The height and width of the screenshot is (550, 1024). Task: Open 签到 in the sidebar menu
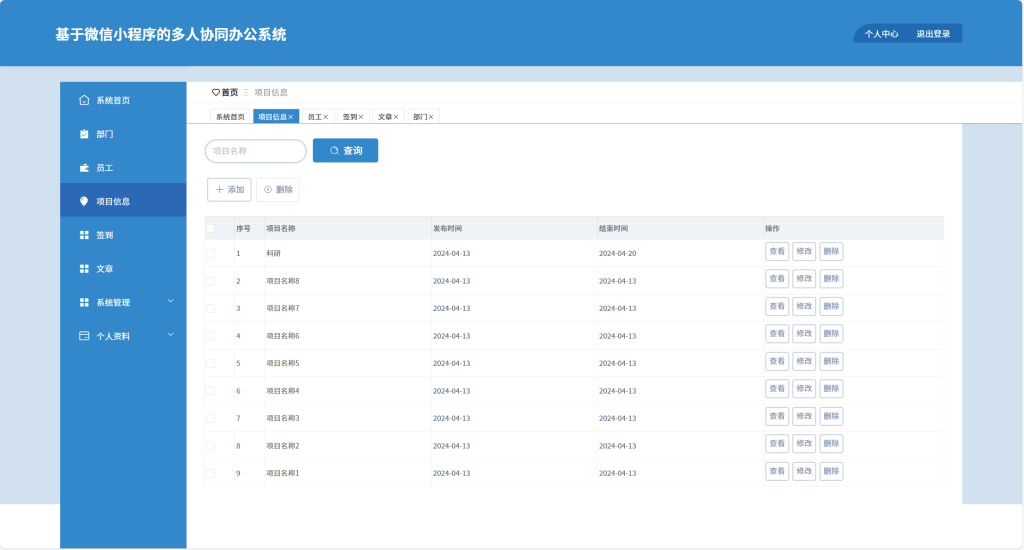click(x=123, y=235)
